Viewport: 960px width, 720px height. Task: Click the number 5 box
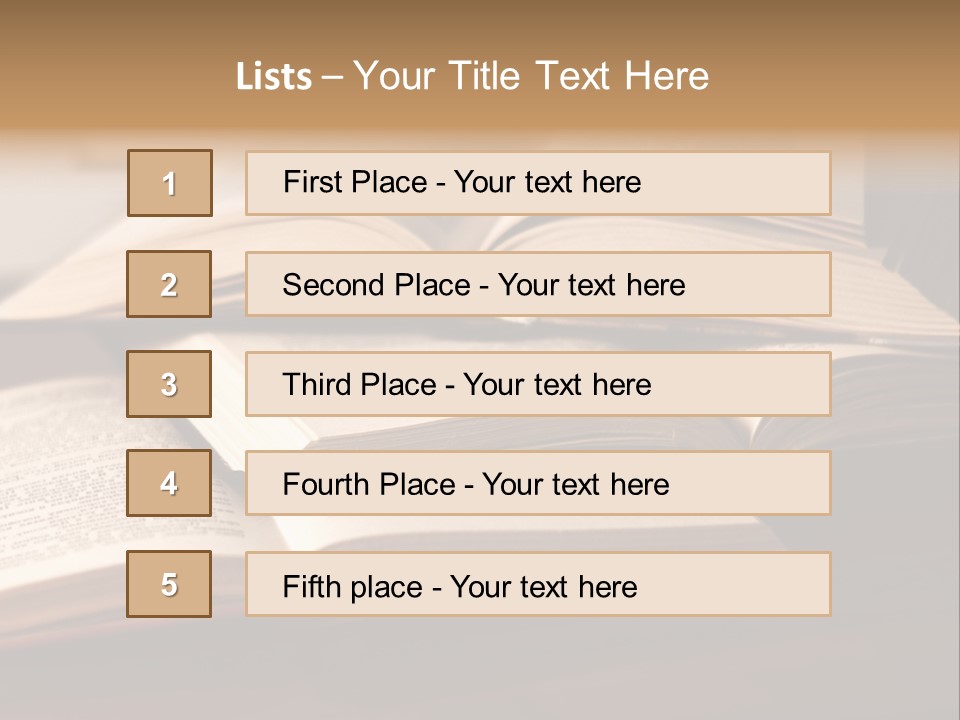(x=169, y=584)
